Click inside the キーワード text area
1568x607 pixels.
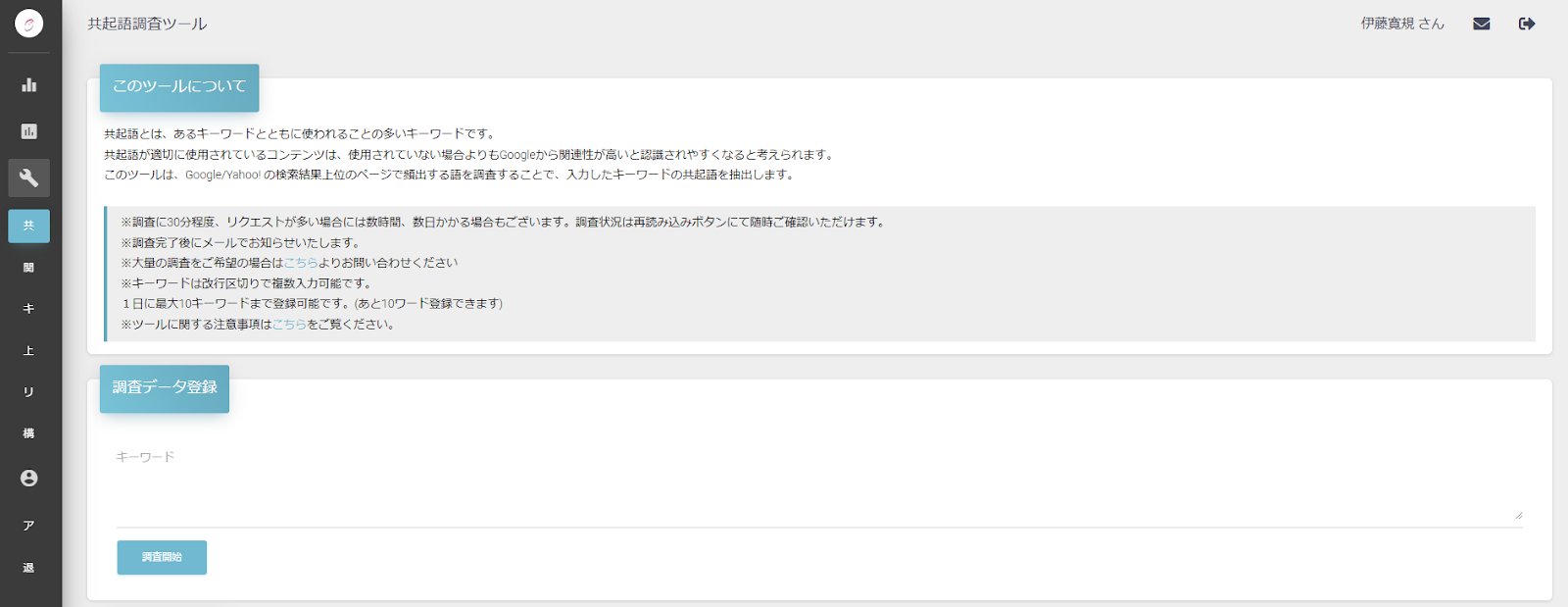(x=784, y=481)
